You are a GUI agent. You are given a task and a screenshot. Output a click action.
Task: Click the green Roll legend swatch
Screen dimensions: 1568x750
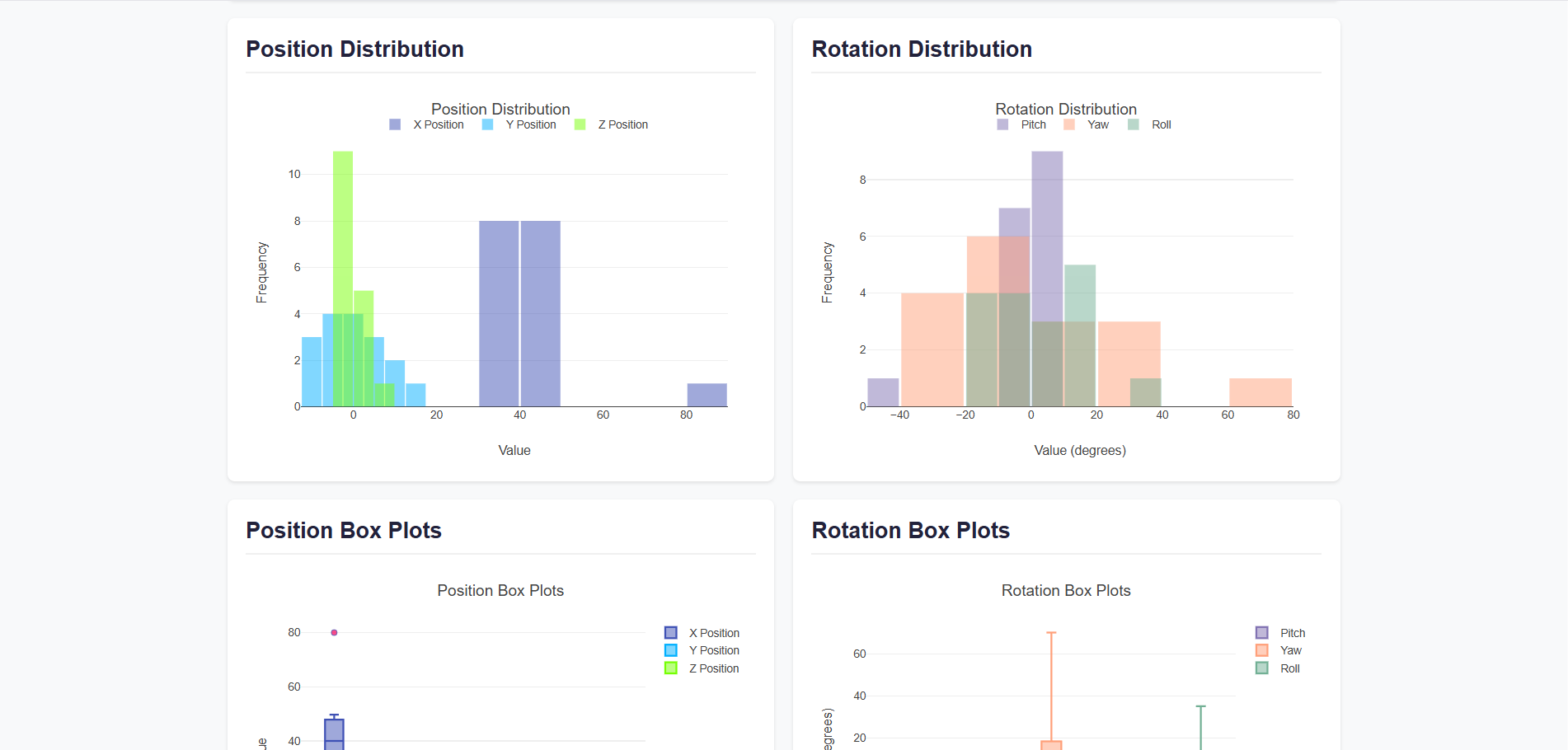(1134, 124)
